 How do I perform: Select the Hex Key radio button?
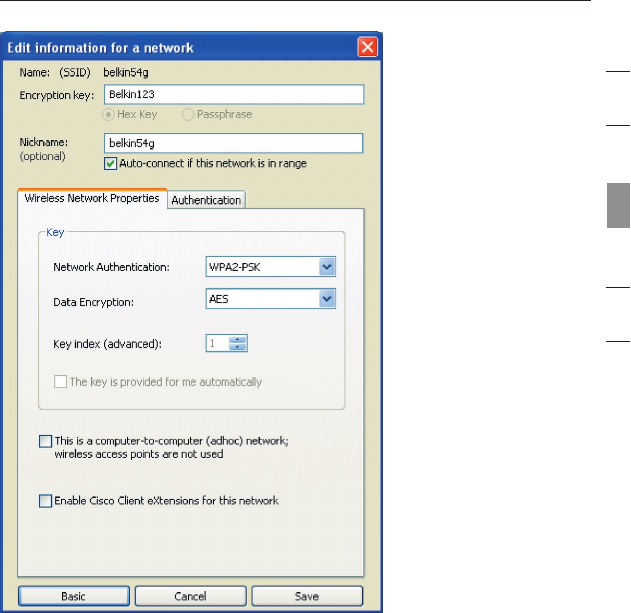(x=108, y=115)
